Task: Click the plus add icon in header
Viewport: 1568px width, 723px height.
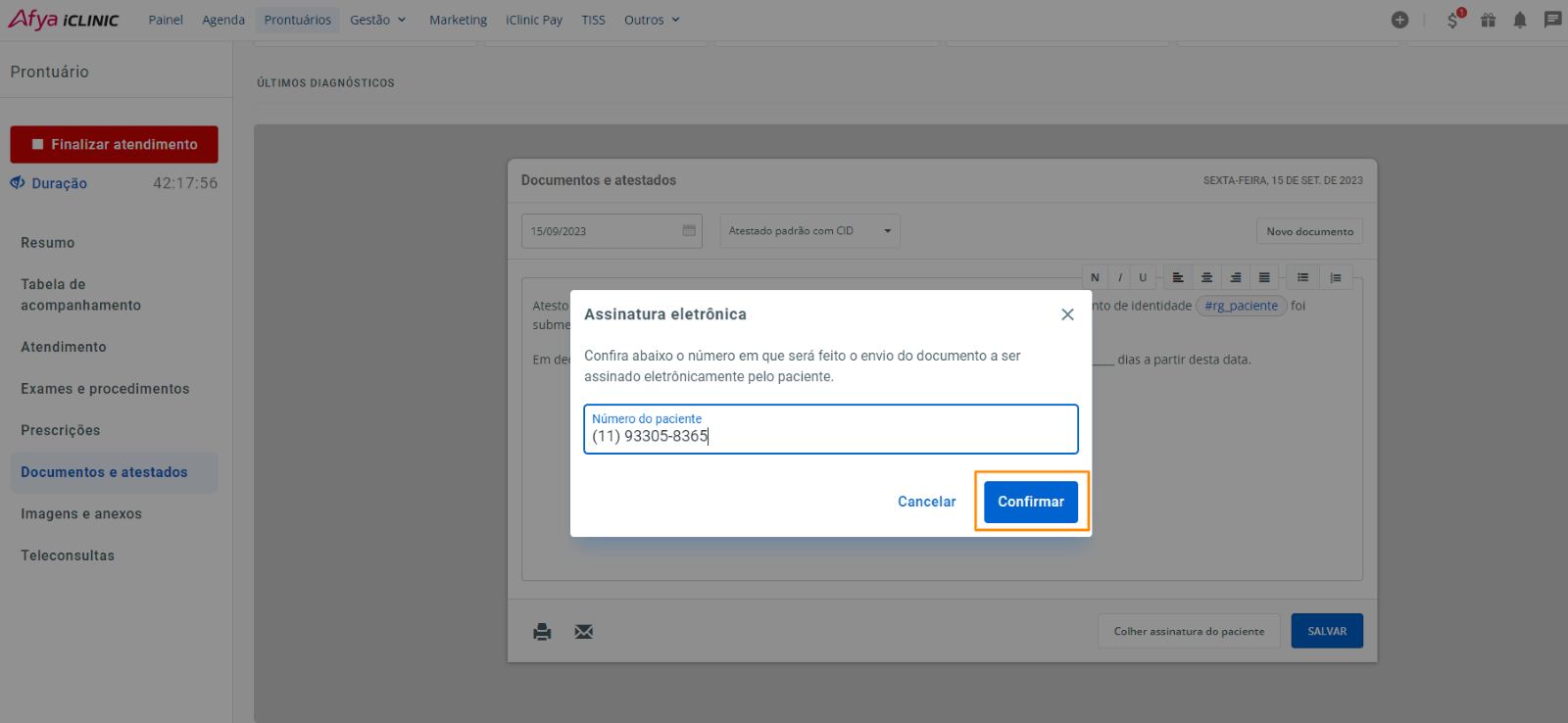Action: (x=1399, y=20)
